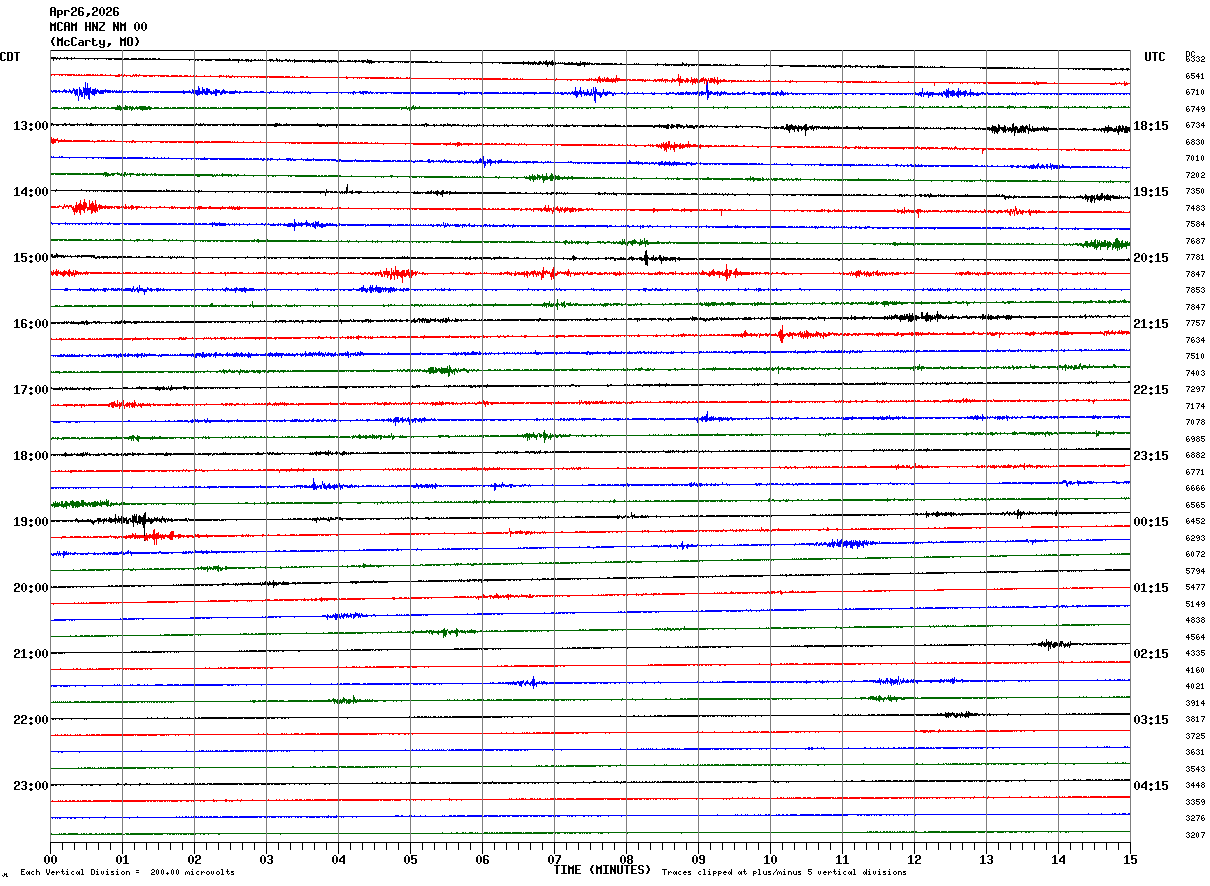Viewport: 1210px width, 886px height.
Task: Click the DC offset value 7297
Action: [1195, 390]
